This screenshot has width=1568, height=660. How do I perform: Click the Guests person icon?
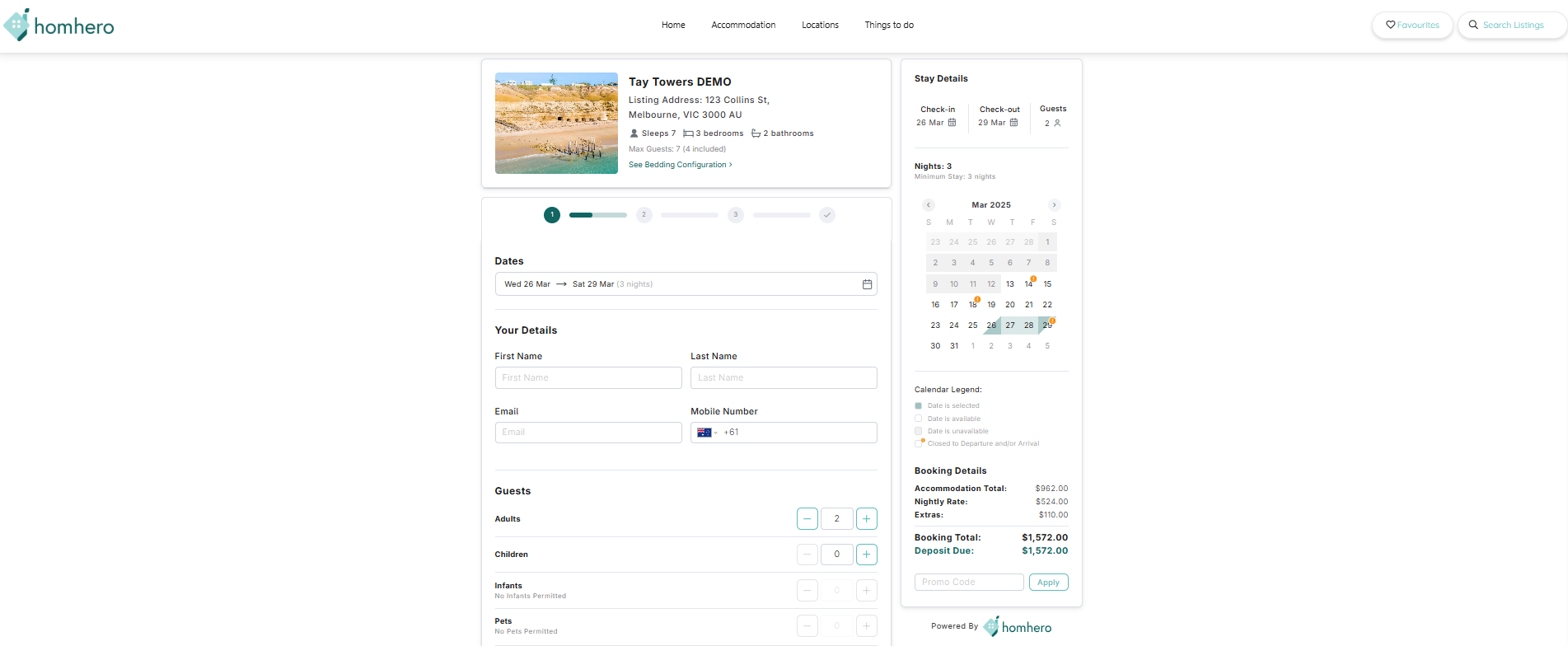tap(1057, 124)
